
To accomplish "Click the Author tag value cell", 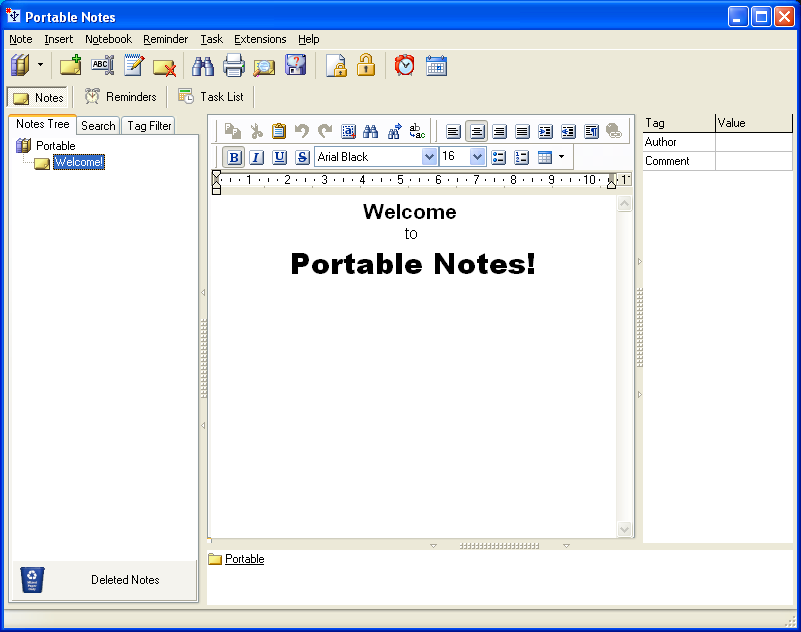I will coord(753,142).
